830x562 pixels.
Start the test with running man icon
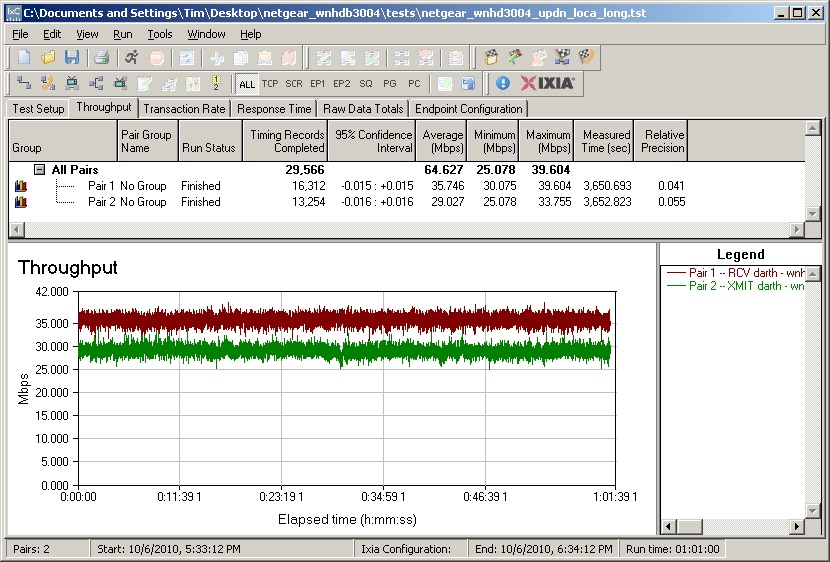[131, 58]
